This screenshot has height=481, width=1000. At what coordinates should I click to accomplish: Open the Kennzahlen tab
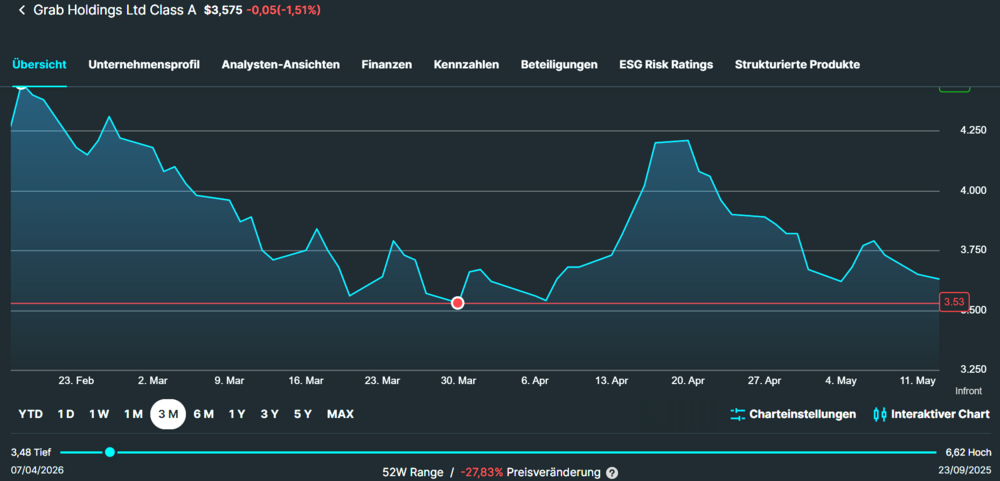point(466,64)
